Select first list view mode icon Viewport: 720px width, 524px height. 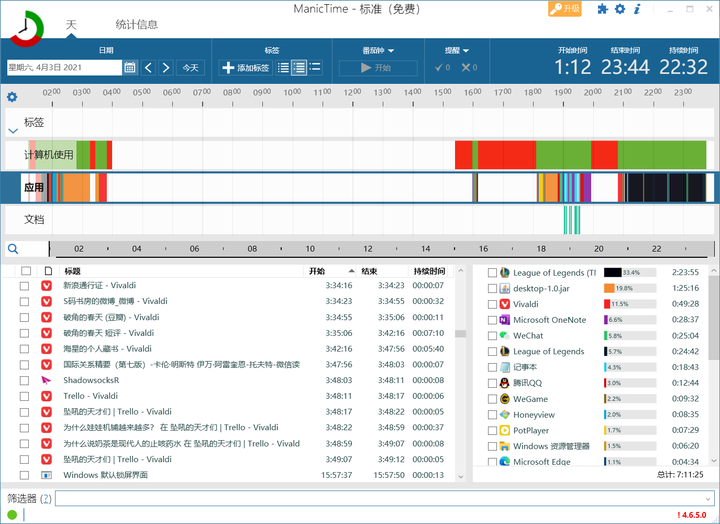(283, 68)
